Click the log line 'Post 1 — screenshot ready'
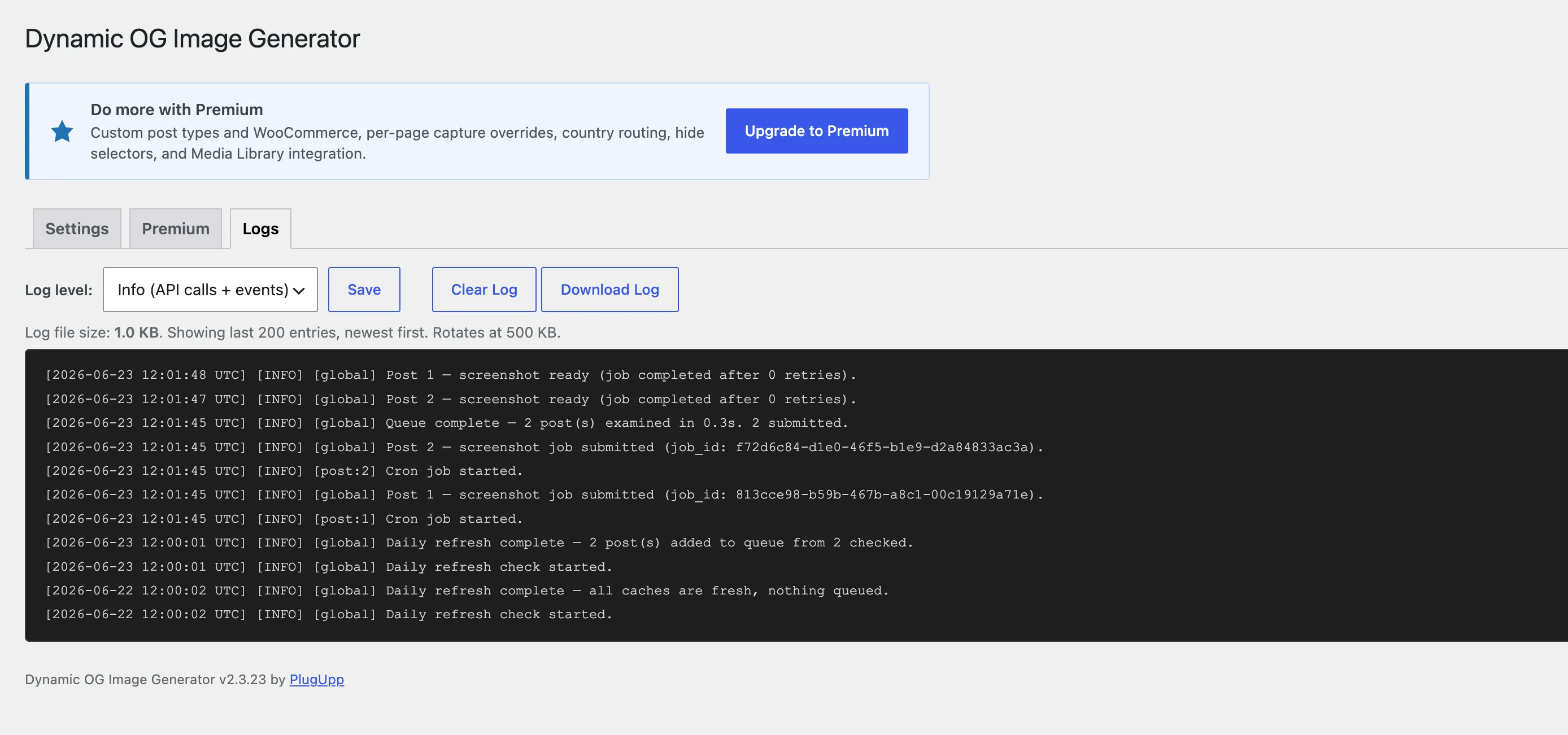This screenshot has width=1568, height=735. (x=450, y=375)
